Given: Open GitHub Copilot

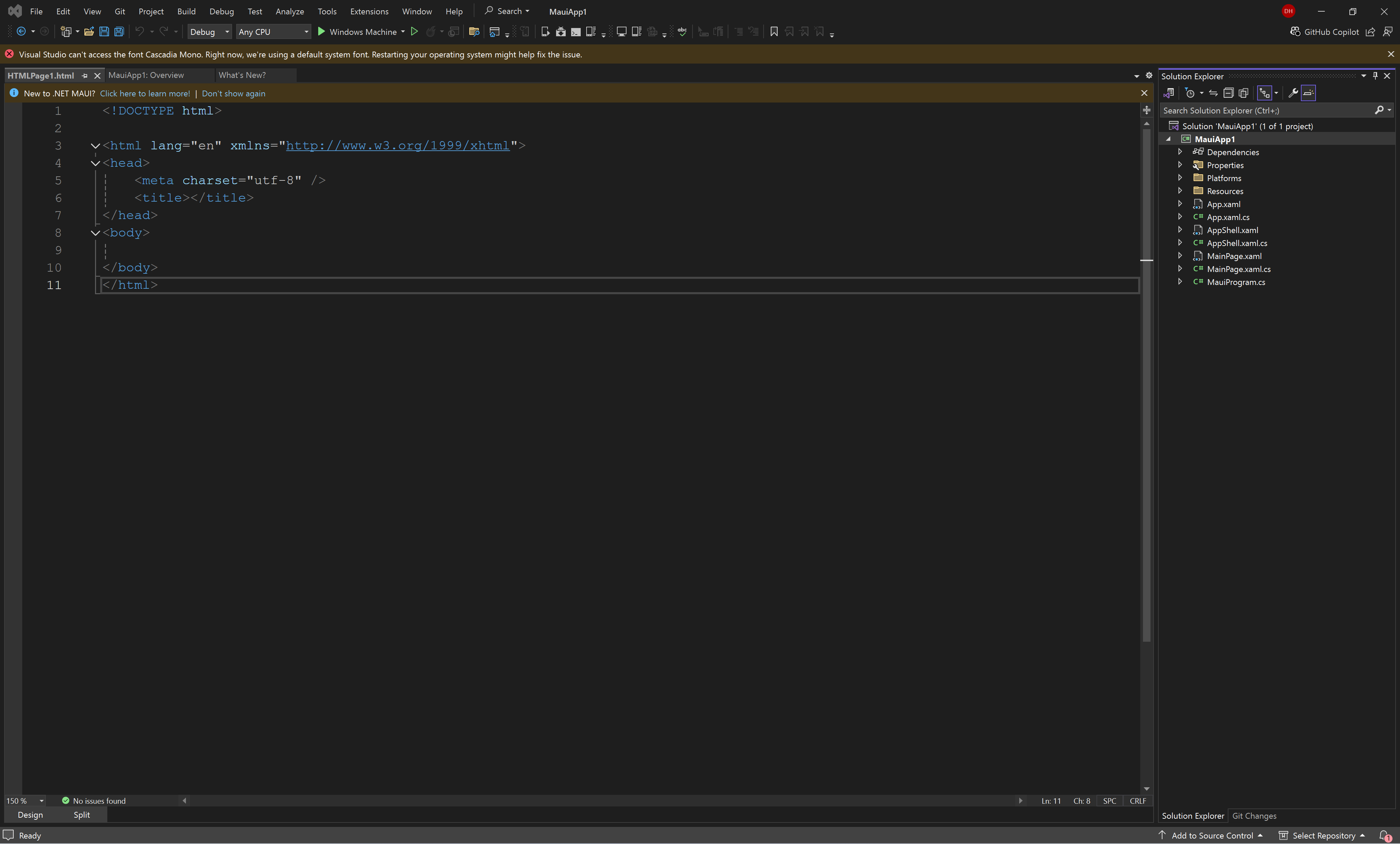Looking at the screenshot, I should click(1324, 32).
